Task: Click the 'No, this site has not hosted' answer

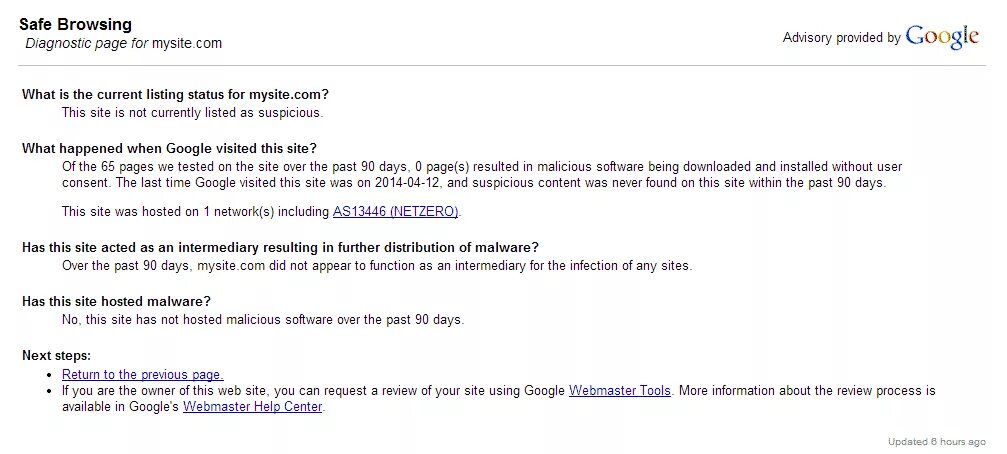Action: tap(263, 319)
